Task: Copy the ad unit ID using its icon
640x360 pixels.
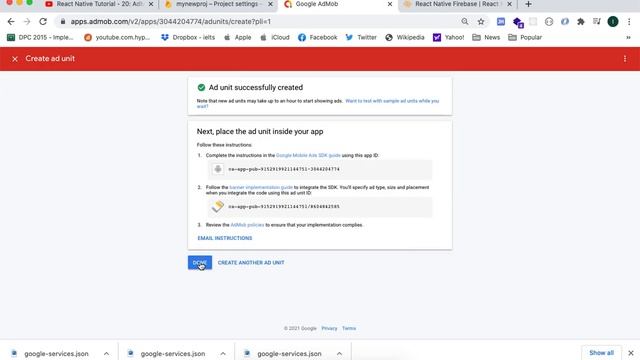Action: pos(218,207)
